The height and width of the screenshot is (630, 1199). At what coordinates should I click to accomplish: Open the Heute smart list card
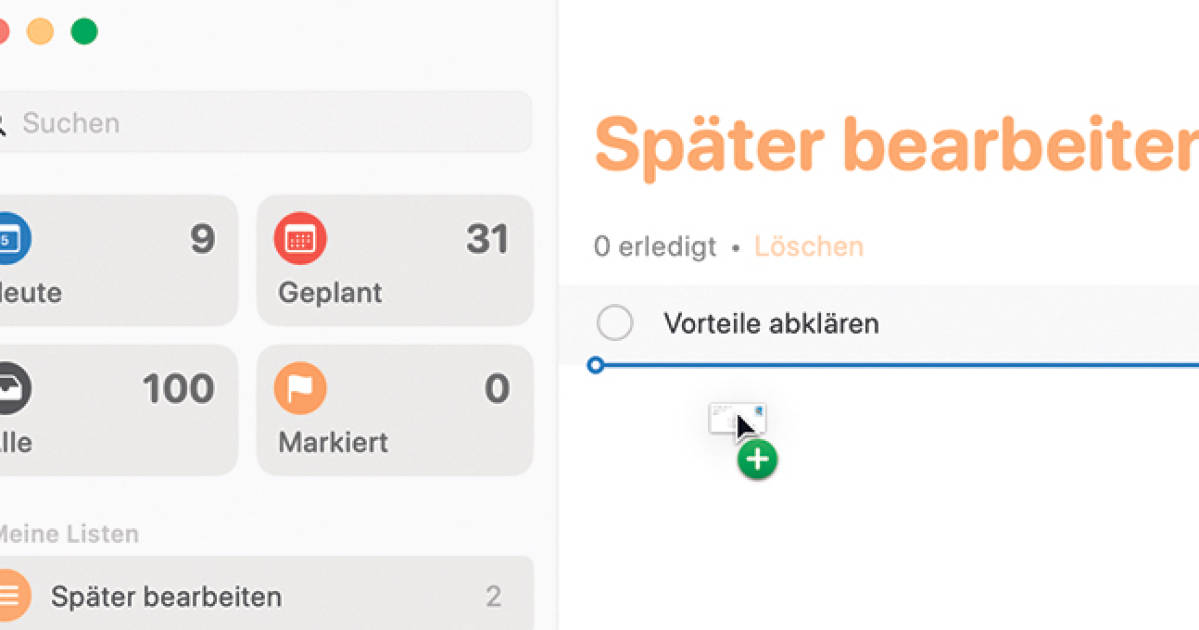tap(118, 260)
